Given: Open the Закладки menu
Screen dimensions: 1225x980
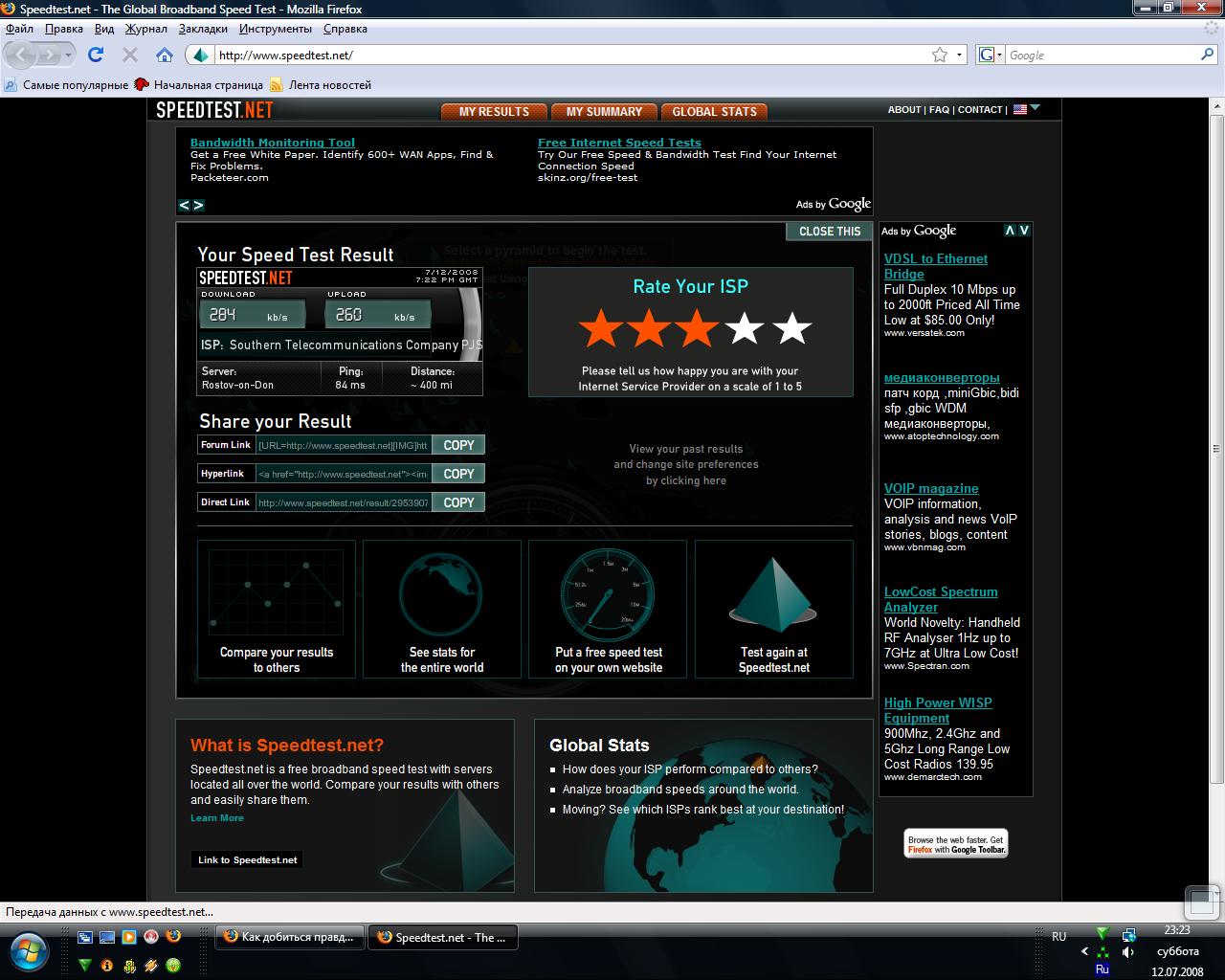Looking at the screenshot, I should click(203, 29).
